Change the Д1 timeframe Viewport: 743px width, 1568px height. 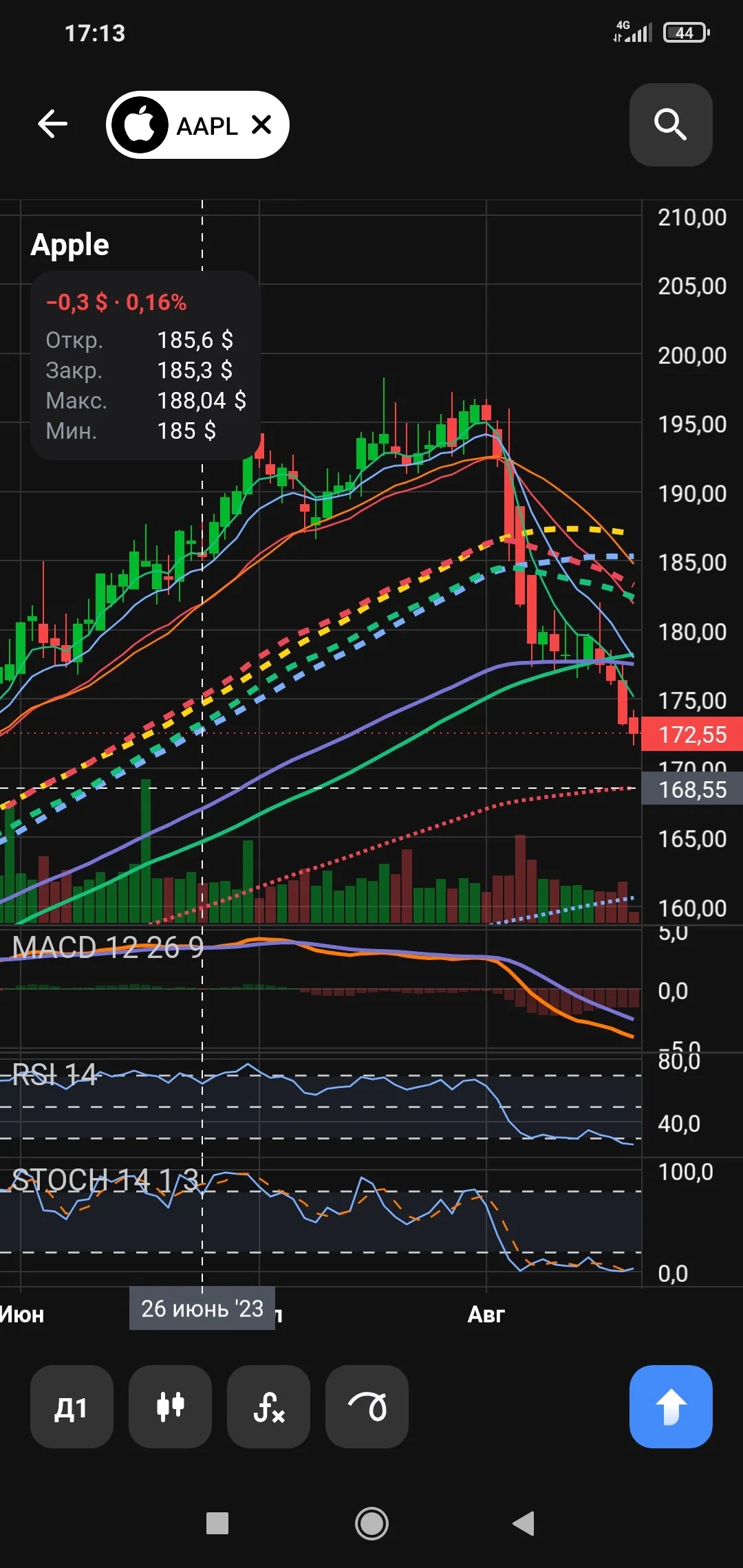(x=72, y=1406)
